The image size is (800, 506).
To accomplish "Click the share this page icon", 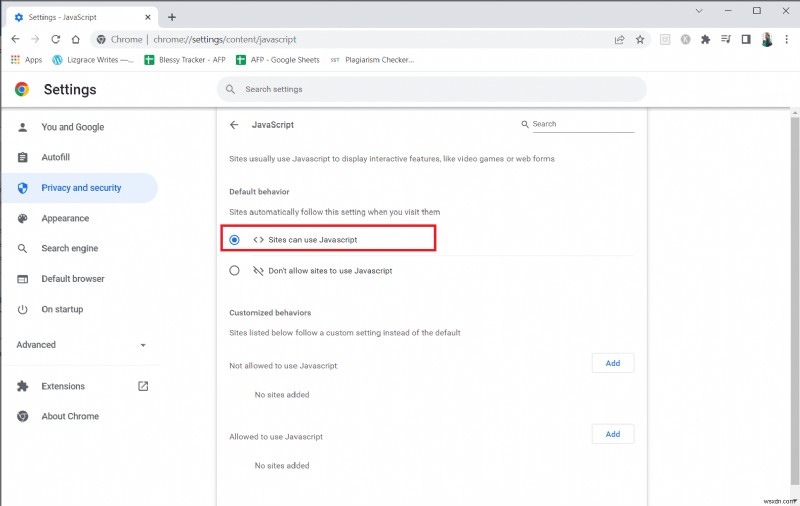I will (620, 40).
